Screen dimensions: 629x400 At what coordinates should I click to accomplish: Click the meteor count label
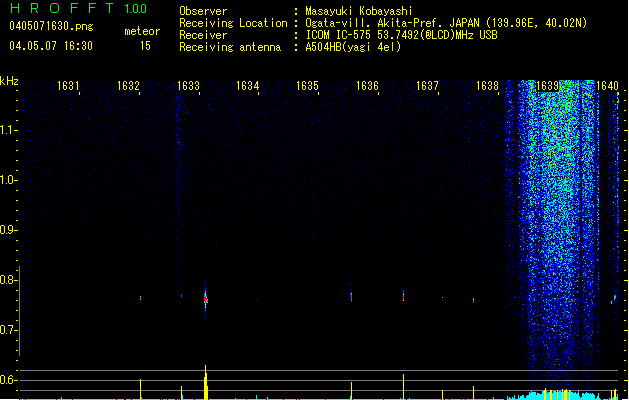(x=142, y=31)
